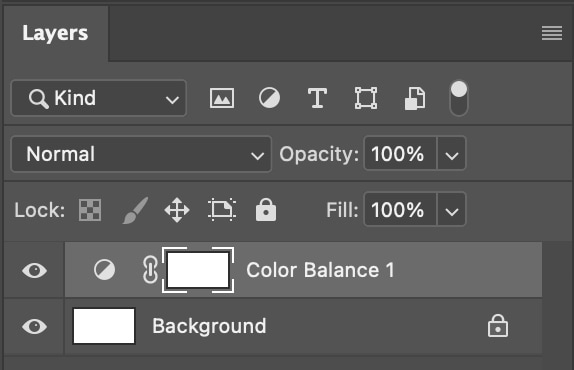Open the Normal blend mode dropdown
This screenshot has height=370, width=574.
141,154
